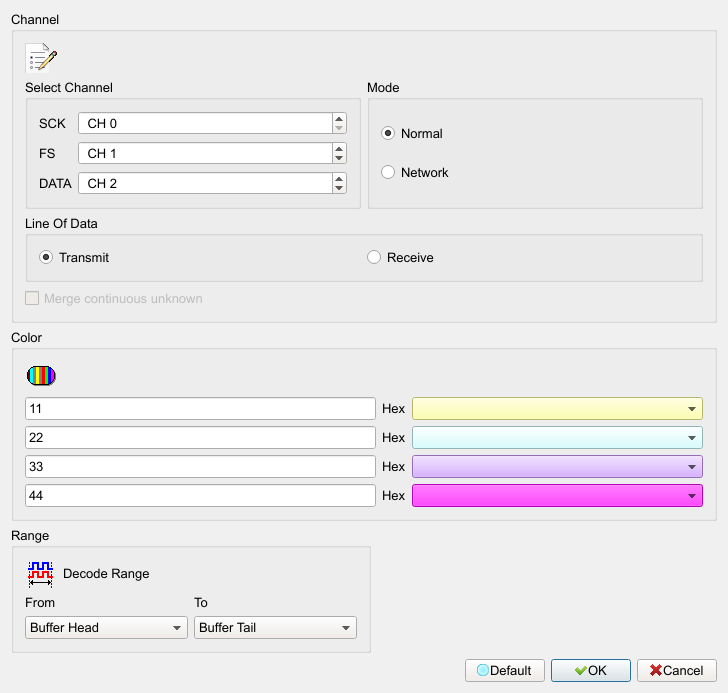Screen dimensions: 728x693
Task: Increase SCK channel with up arrow
Action: [339, 118]
